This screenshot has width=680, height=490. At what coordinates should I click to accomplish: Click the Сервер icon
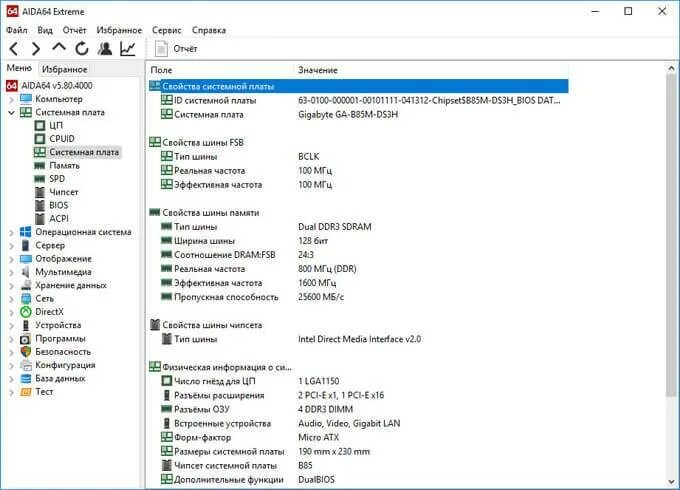pyautogui.click(x=26, y=245)
